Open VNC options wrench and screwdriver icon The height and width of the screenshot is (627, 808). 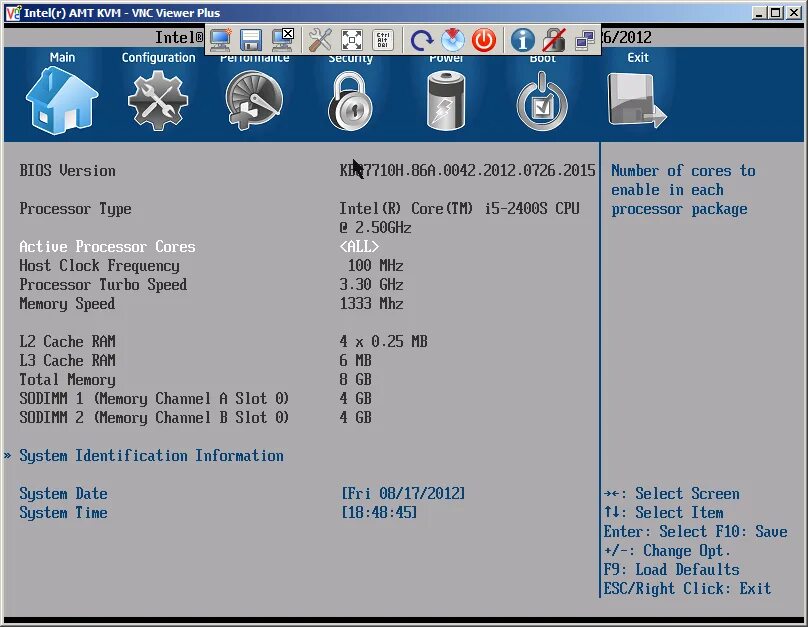tap(320, 40)
